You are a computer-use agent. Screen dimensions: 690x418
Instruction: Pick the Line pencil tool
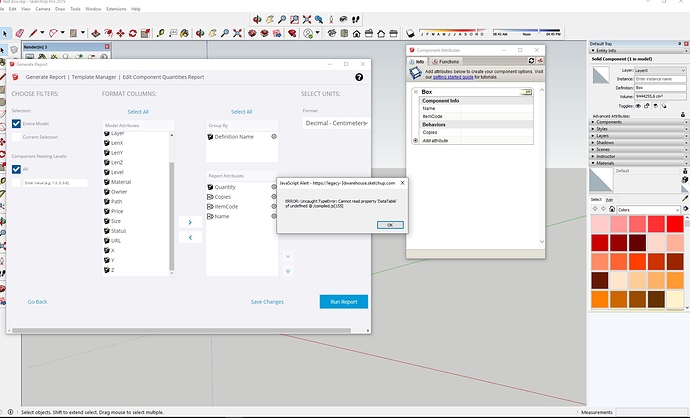point(33,33)
